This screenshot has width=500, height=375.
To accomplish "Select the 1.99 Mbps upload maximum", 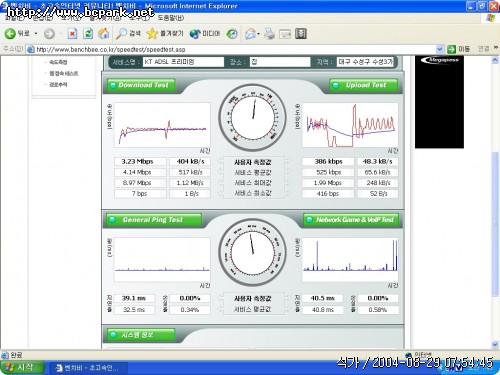I will (x=328, y=183).
